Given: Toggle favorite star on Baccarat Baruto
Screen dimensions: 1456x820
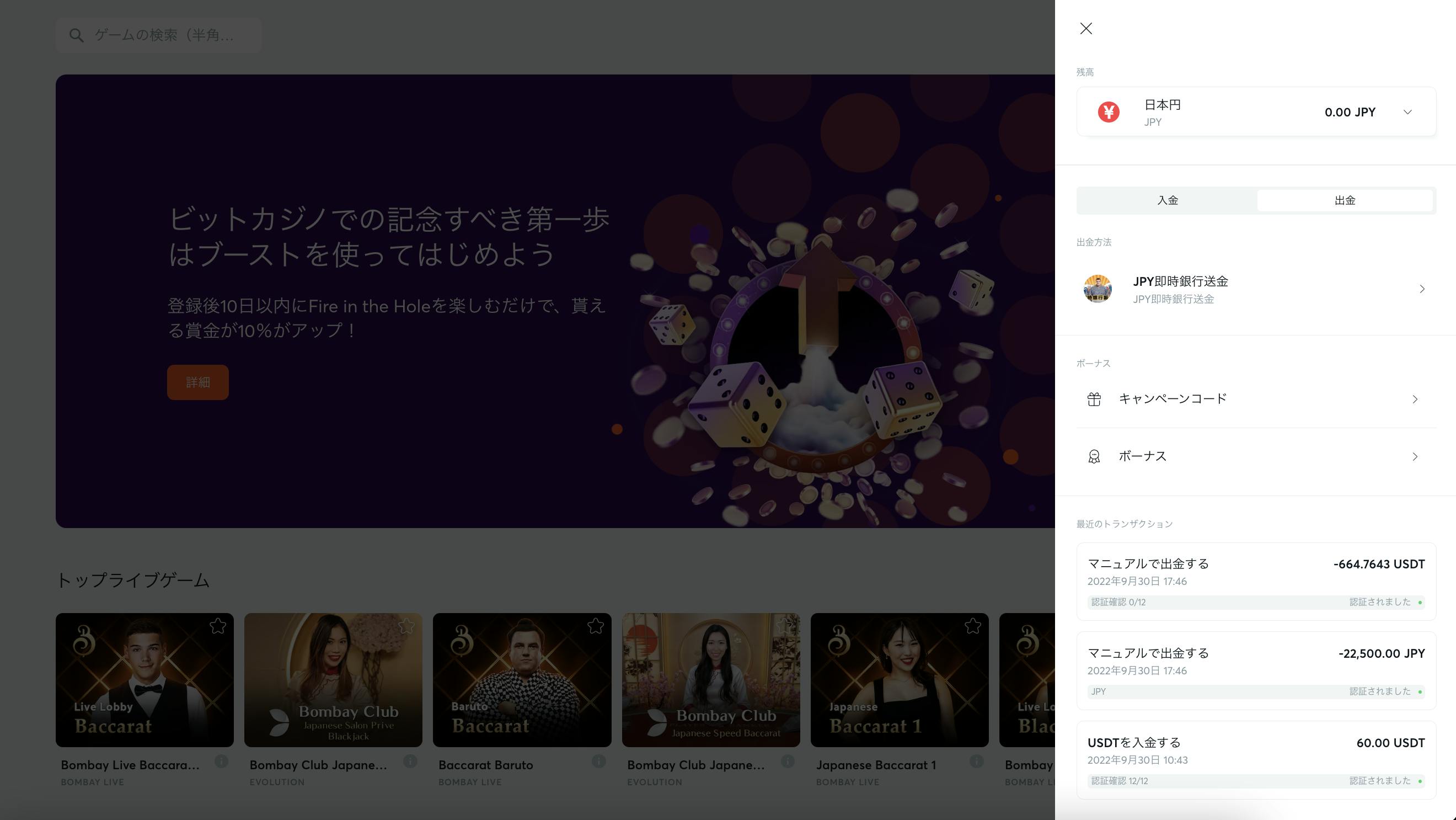Looking at the screenshot, I should click(595, 626).
